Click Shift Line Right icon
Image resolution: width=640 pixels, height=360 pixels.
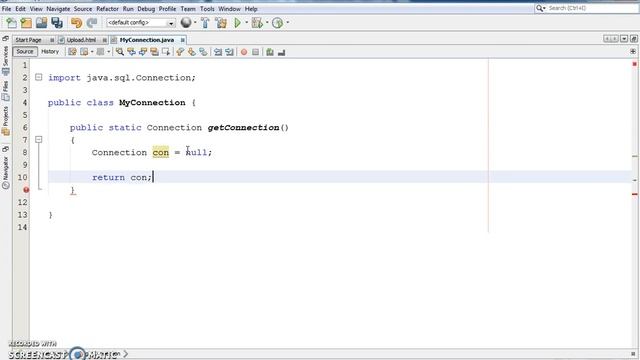coord(229,52)
